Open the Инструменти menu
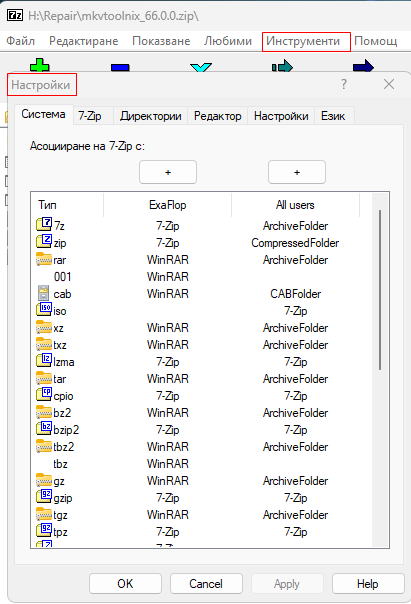The width and height of the screenshot is (411, 604). [x=303, y=41]
